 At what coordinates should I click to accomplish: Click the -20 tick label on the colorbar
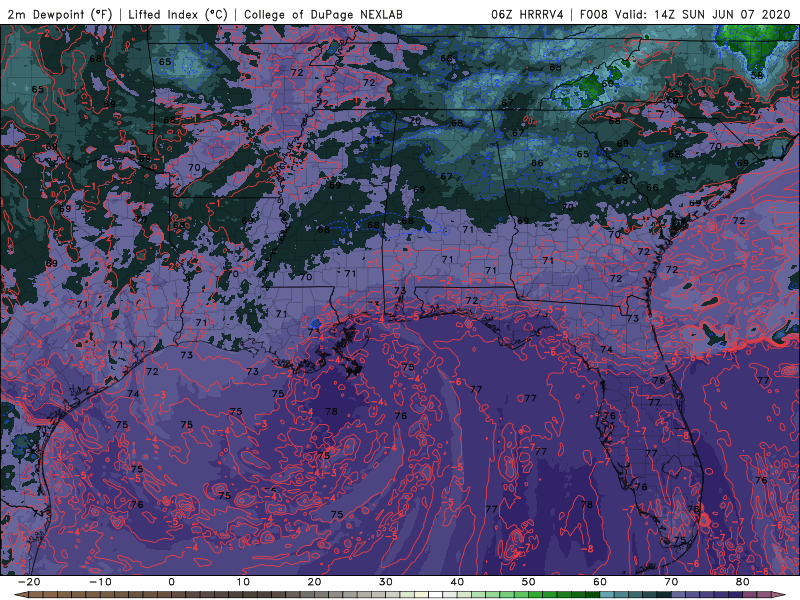click(29, 582)
